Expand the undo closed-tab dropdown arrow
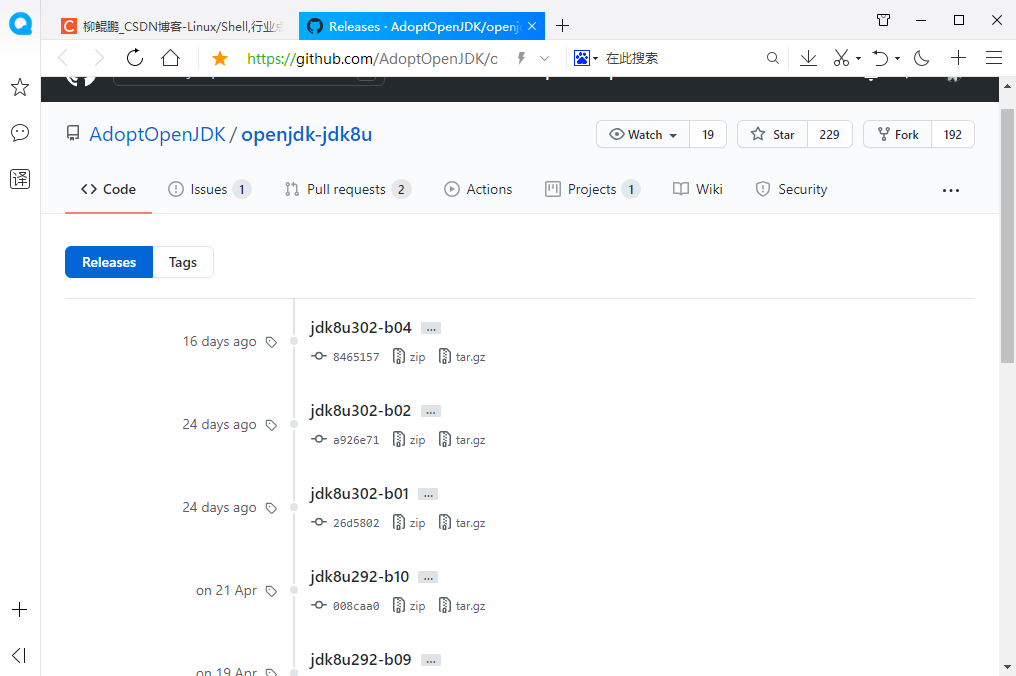 (897, 59)
